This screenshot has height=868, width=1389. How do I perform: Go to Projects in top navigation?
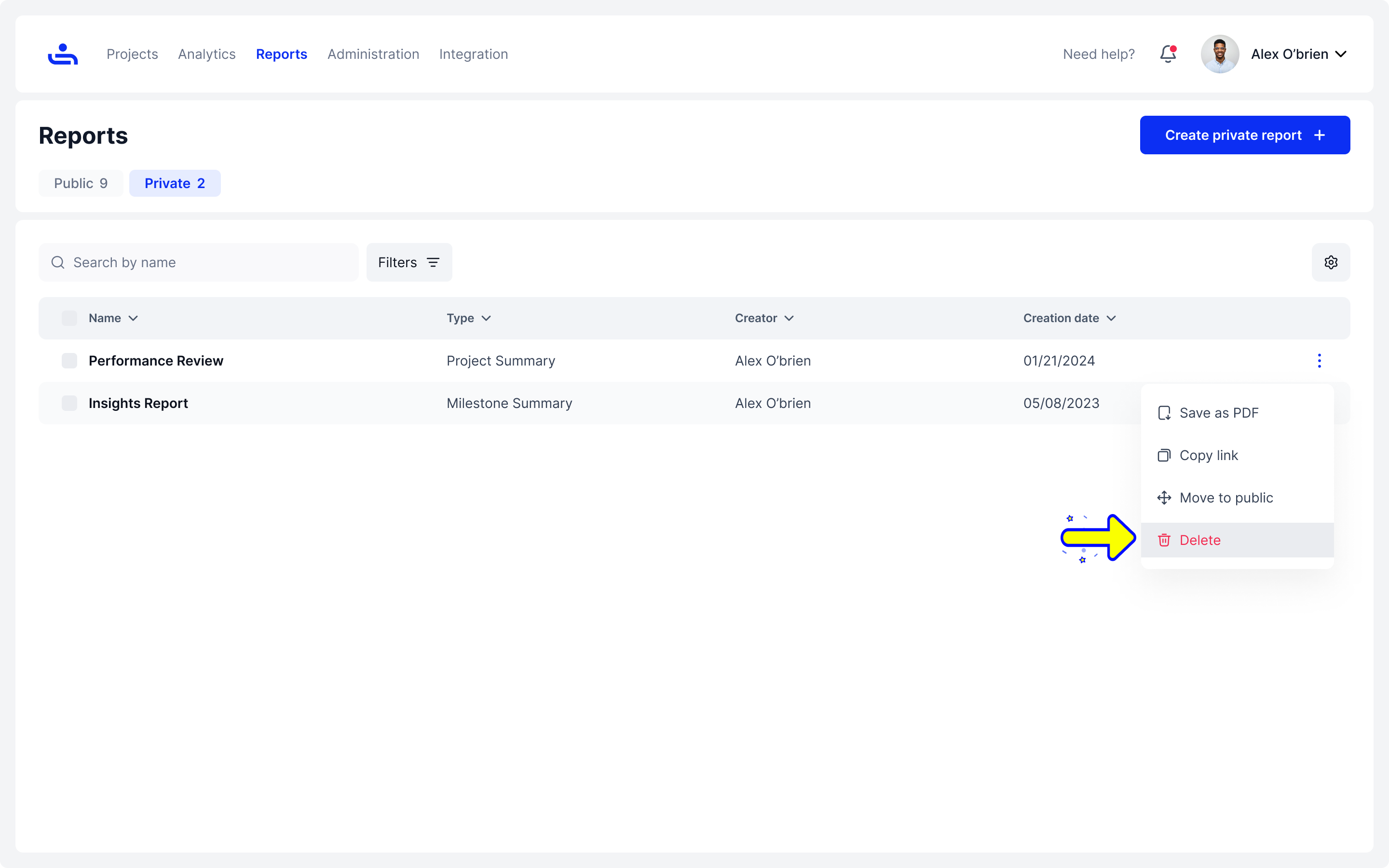[132, 54]
